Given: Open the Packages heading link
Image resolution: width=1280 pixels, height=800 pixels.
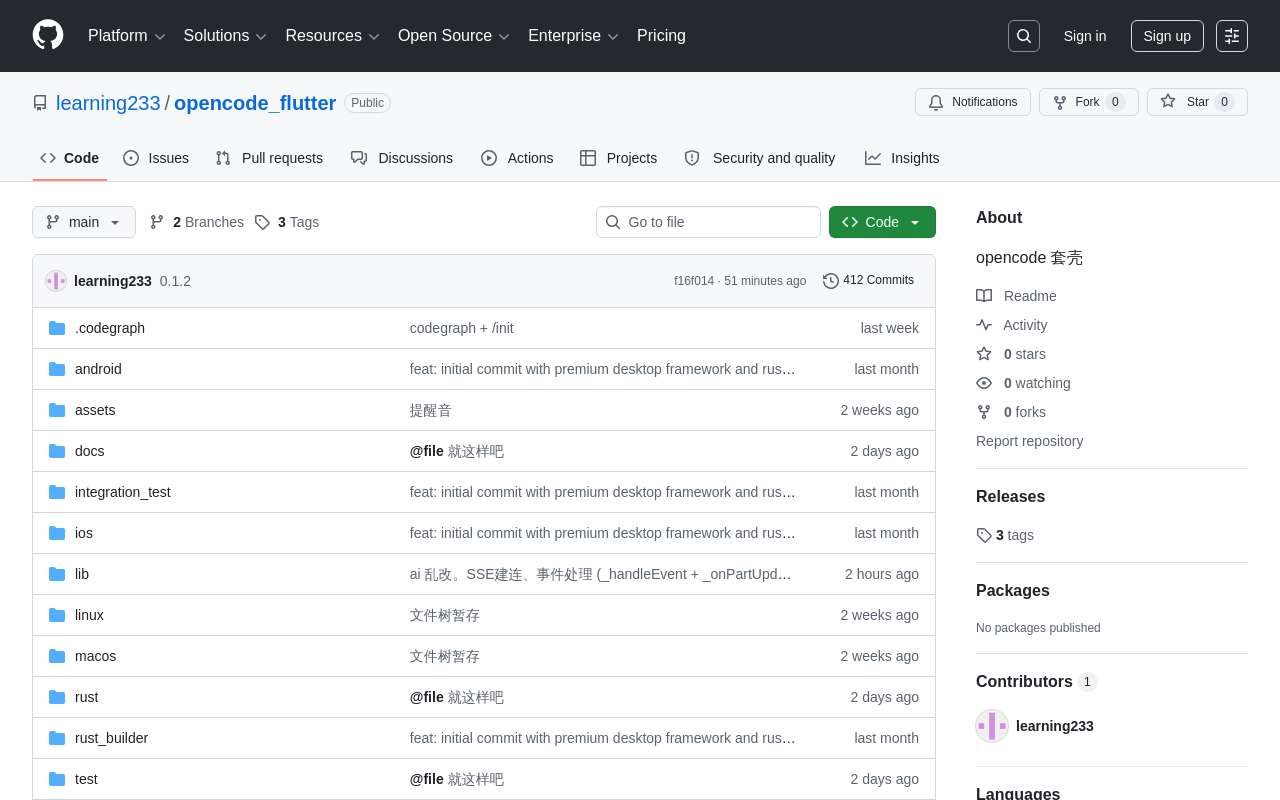Looking at the screenshot, I should click(x=1013, y=591).
